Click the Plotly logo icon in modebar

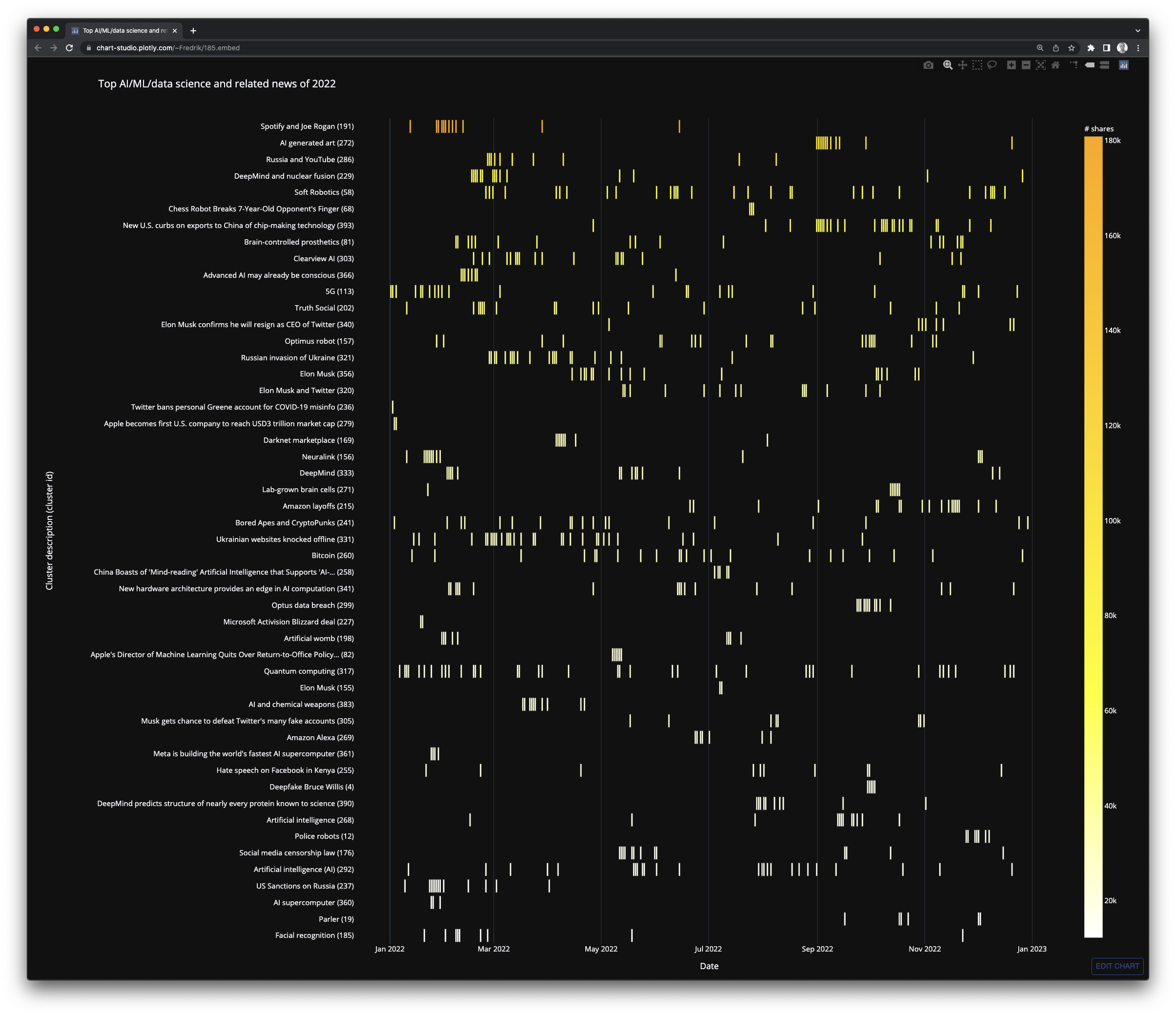coord(1124,65)
